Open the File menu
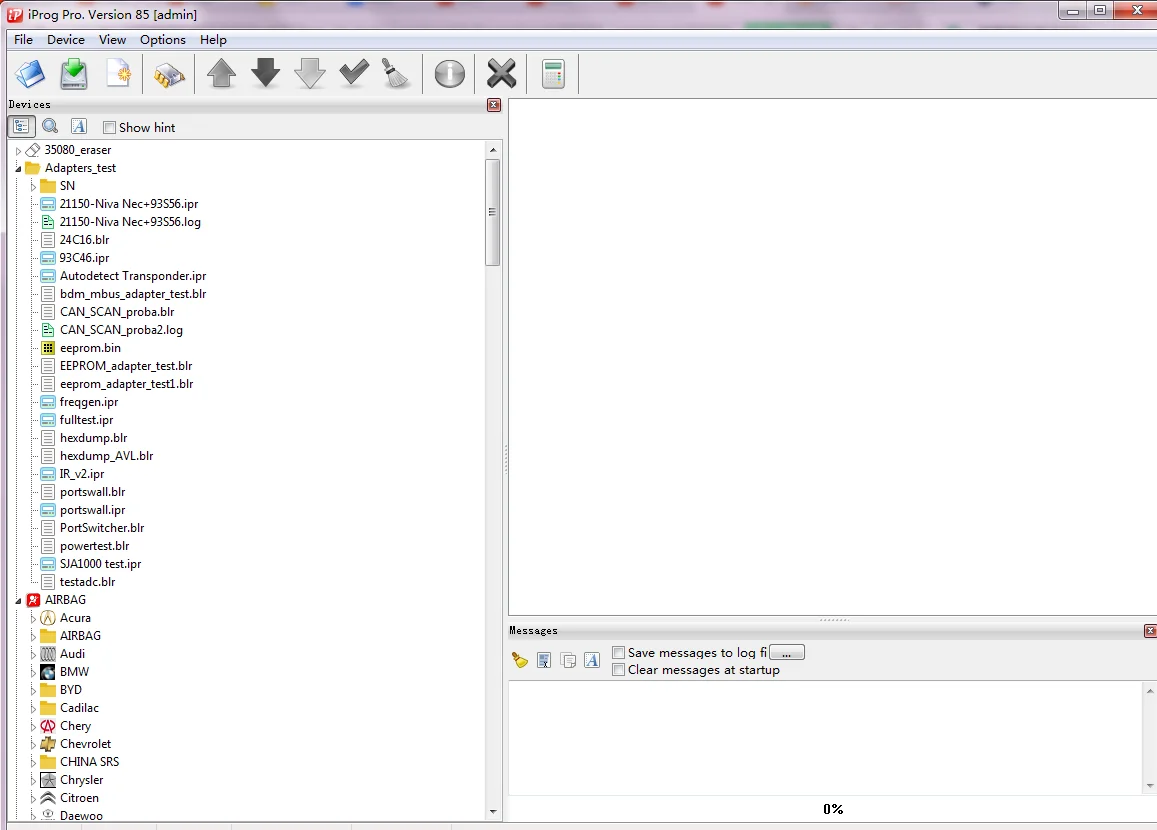1157x830 pixels. (24, 40)
